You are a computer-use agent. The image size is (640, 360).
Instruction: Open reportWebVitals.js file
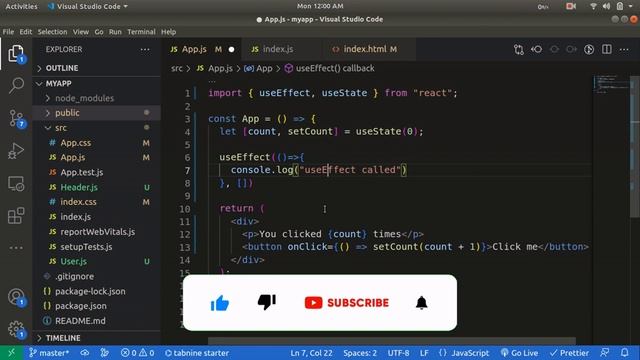click(98, 232)
